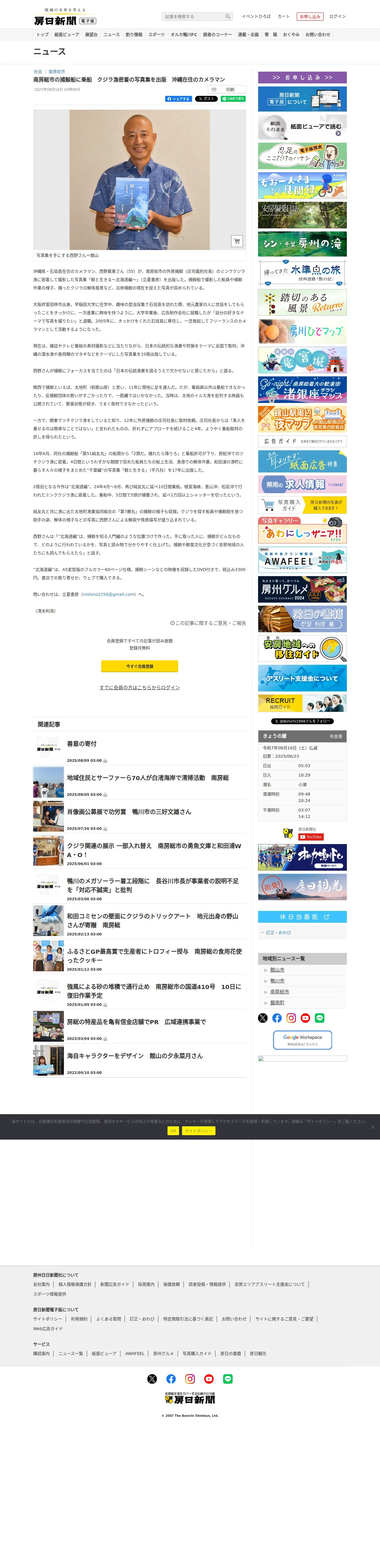The width and height of the screenshot is (380, 1568).
Task: Open the sidebar YouTube social icon
Action: [x=306, y=1018]
